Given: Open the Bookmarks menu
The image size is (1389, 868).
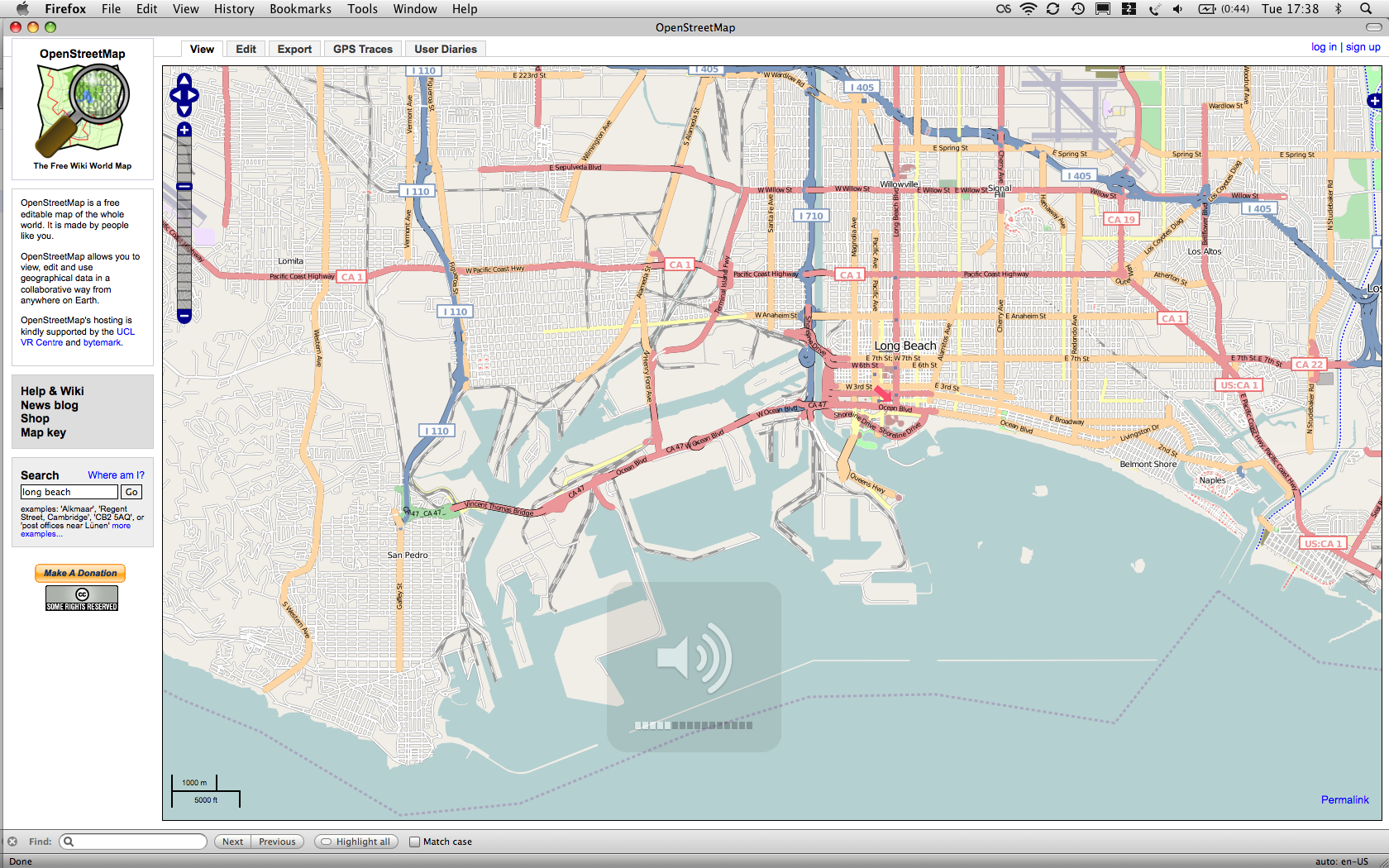Looking at the screenshot, I should coord(300,9).
